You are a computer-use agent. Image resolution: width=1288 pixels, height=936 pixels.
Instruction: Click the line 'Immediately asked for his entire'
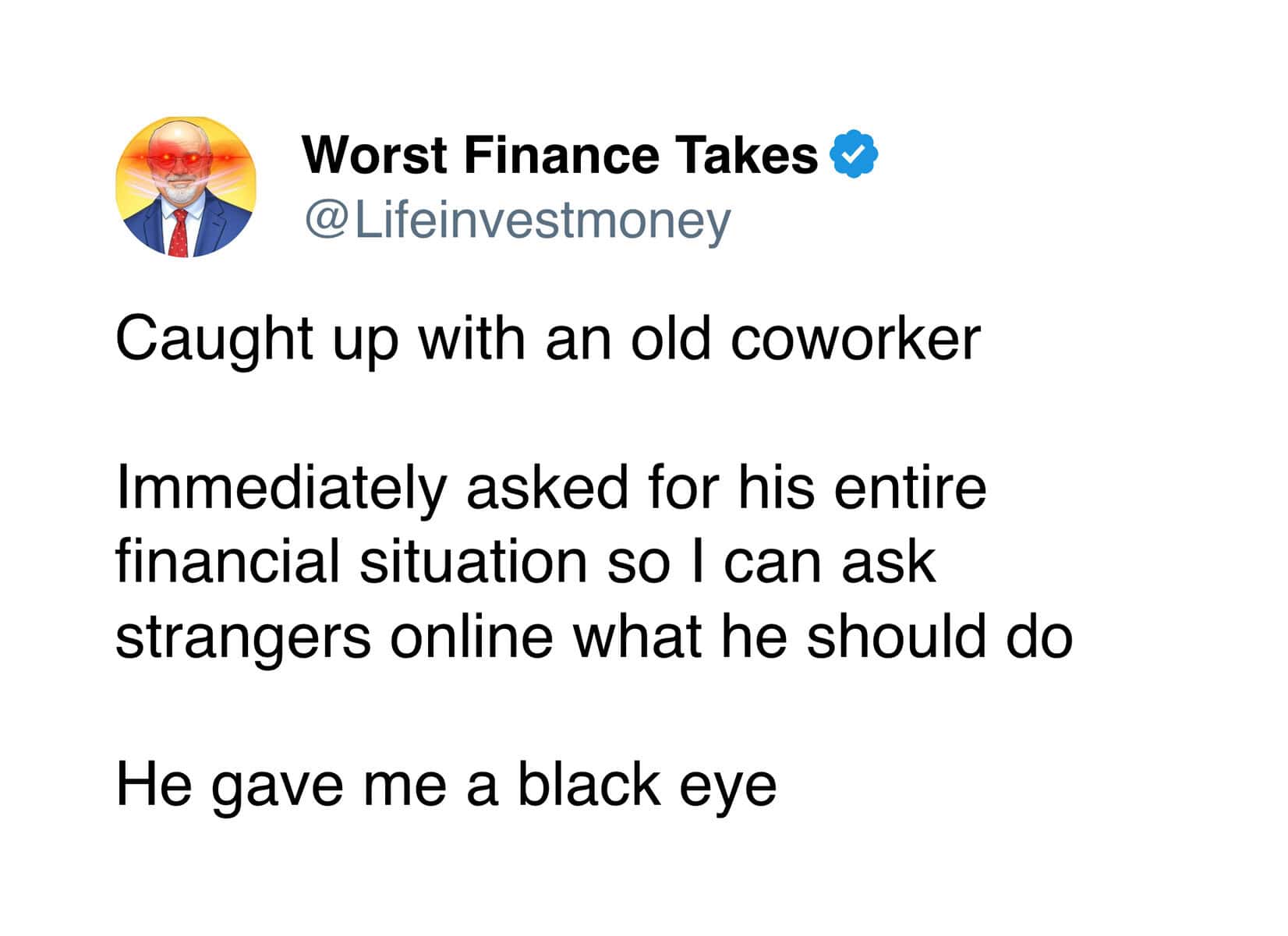click(550, 488)
